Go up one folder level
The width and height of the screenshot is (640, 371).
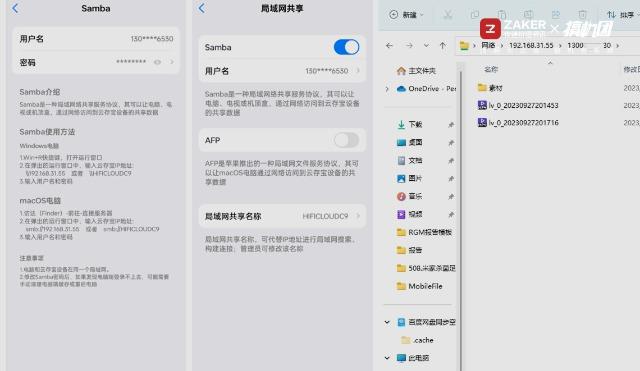(443, 45)
